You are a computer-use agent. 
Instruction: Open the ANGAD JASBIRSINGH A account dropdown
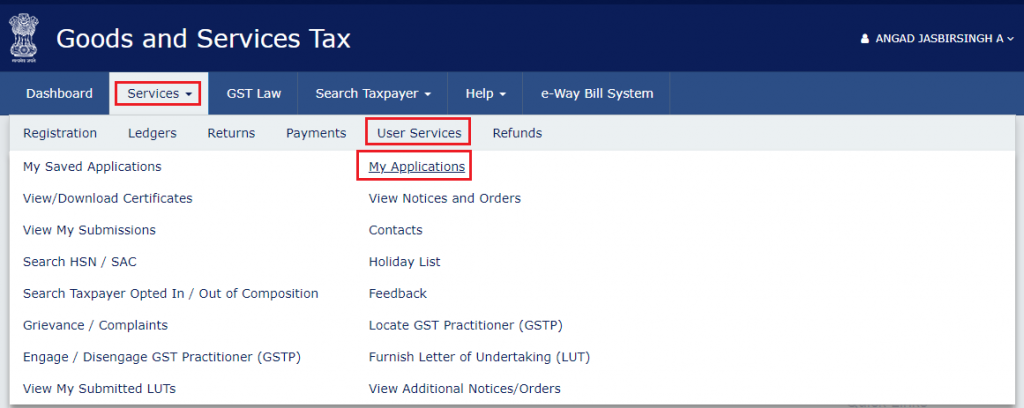click(x=938, y=39)
